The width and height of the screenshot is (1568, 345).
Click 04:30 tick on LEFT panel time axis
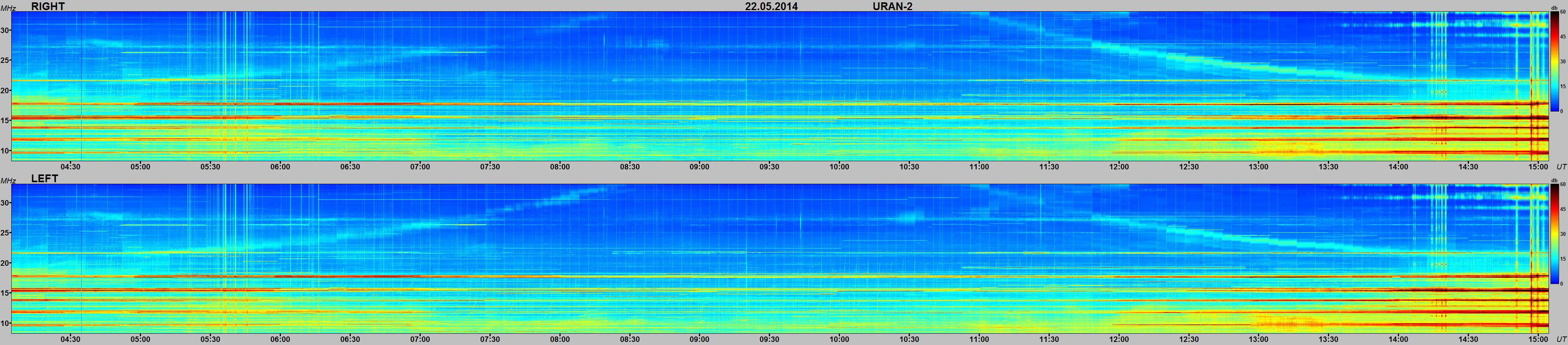point(70,340)
